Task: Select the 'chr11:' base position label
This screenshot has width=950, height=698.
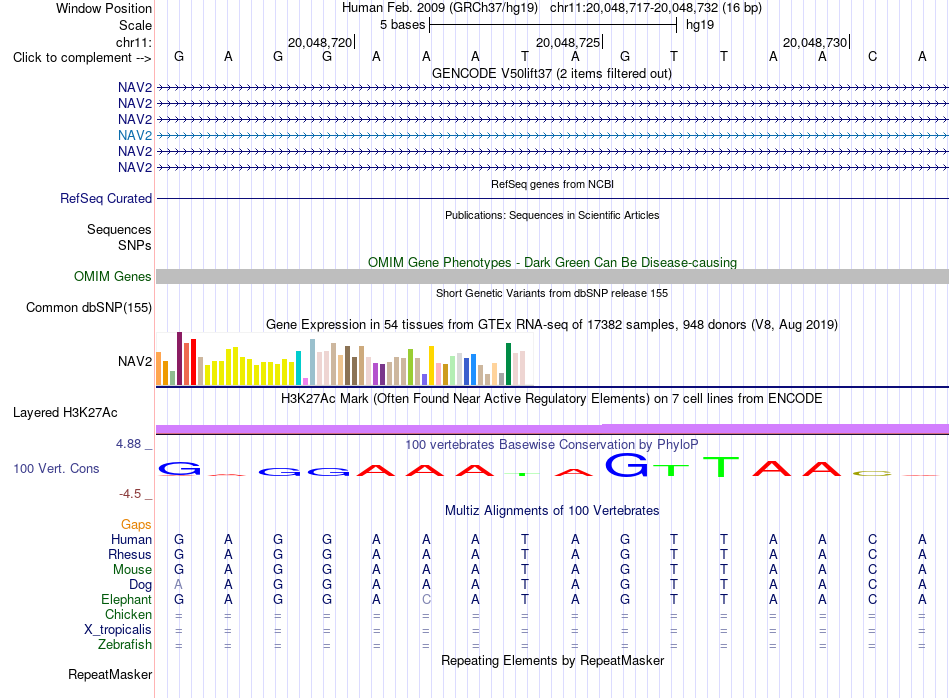Action: [x=133, y=42]
